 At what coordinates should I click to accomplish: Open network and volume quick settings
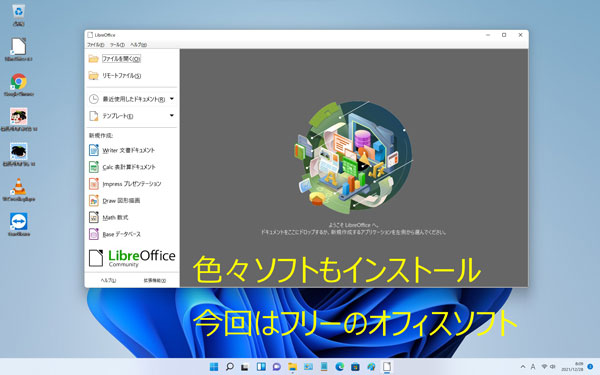pyautogui.click(x=548, y=367)
